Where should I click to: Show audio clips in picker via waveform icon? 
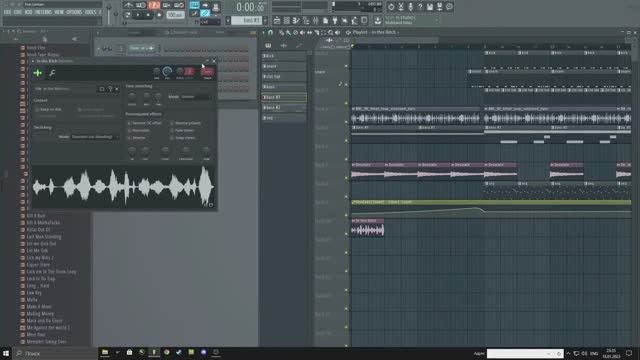284,45
